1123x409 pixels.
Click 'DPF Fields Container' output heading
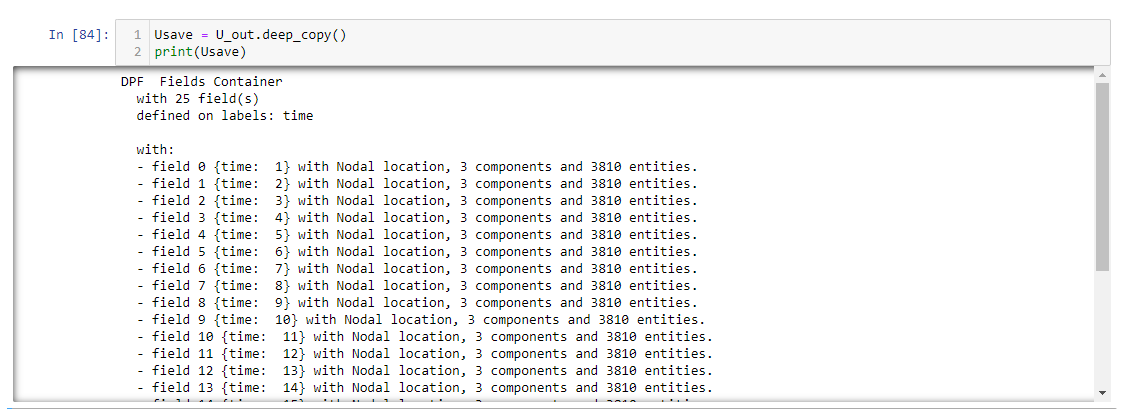coord(202,82)
